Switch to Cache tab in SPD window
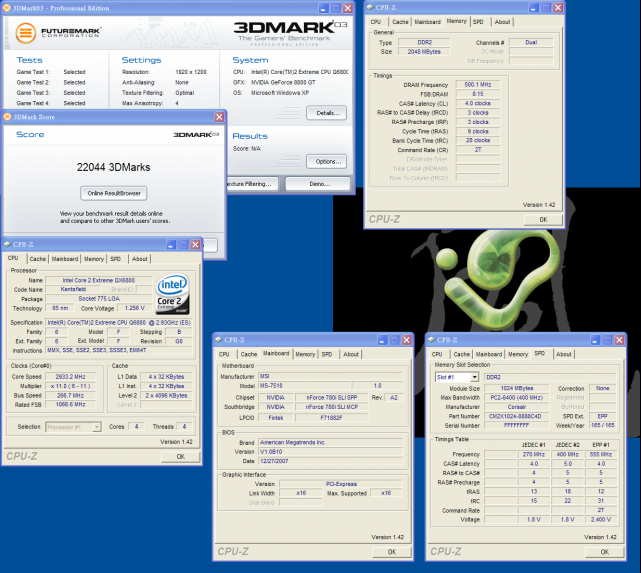Image resolution: width=641 pixels, height=573 pixels. coord(462,354)
